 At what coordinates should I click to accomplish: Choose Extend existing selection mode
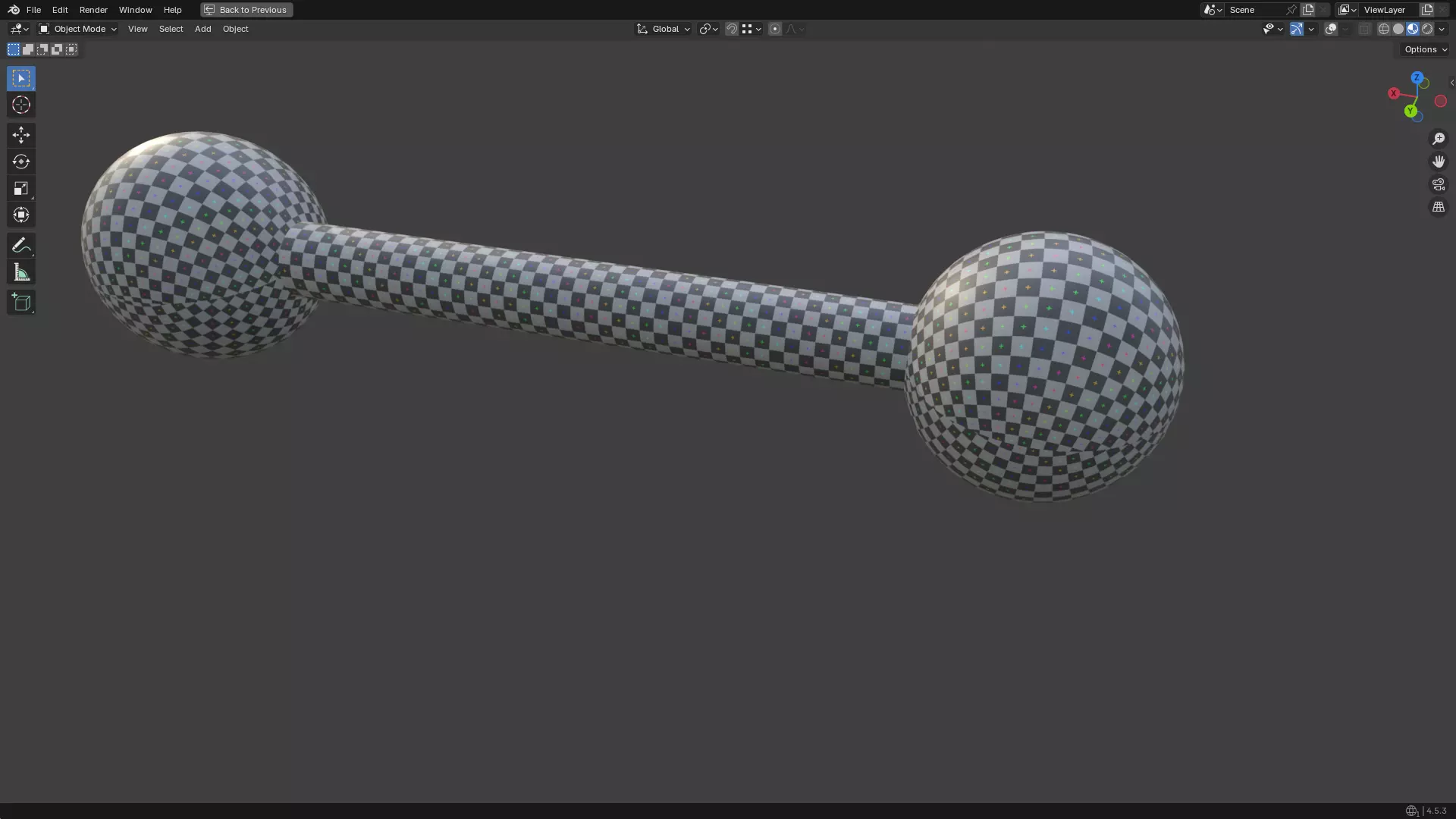[x=28, y=49]
